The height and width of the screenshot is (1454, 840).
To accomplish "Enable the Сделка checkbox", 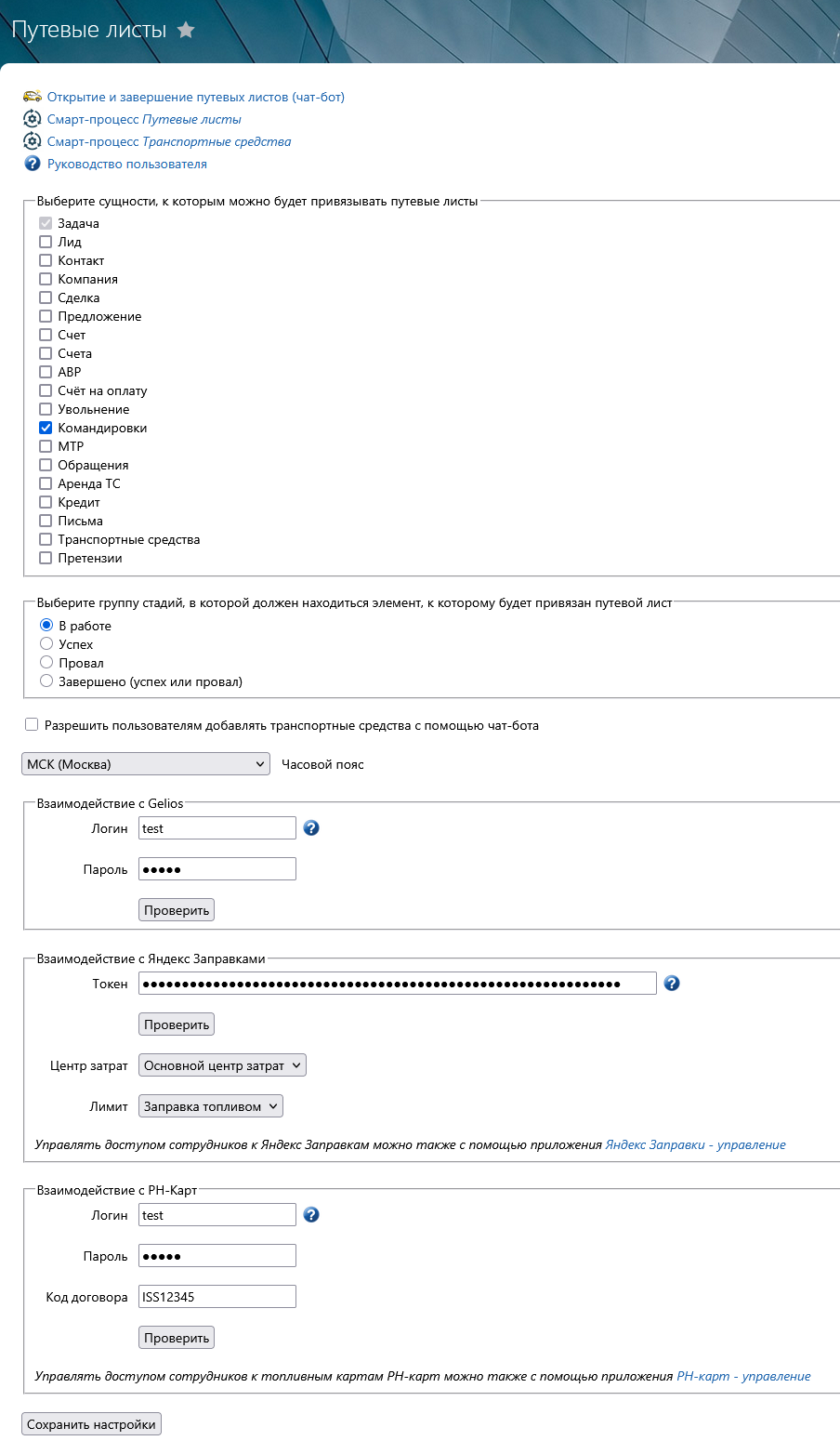I will [x=46, y=297].
